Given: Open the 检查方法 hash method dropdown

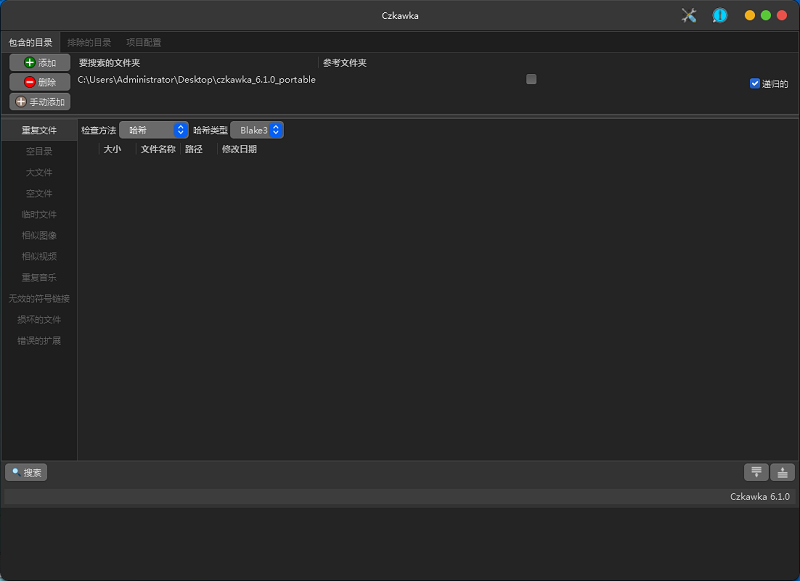Looking at the screenshot, I should (153, 129).
